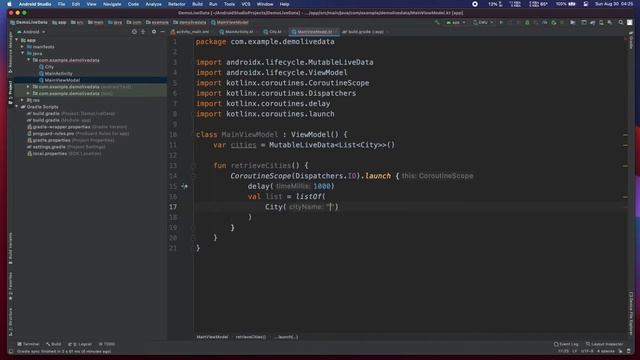Open the Logcat tool window

80,344
